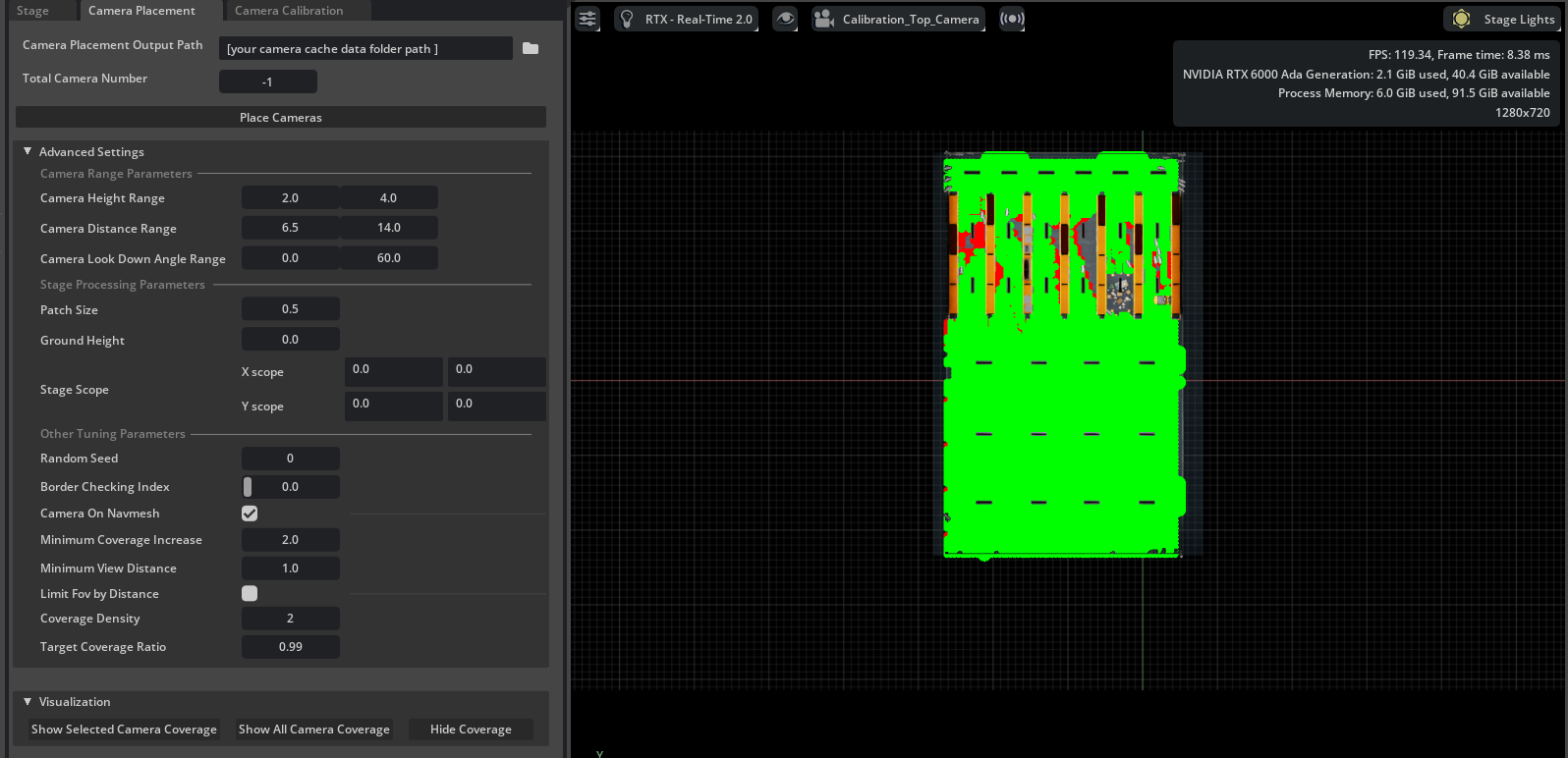Image resolution: width=1568 pixels, height=758 pixels.
Task: Click Show All Camera Coverage button
Action: click(314, 730)
